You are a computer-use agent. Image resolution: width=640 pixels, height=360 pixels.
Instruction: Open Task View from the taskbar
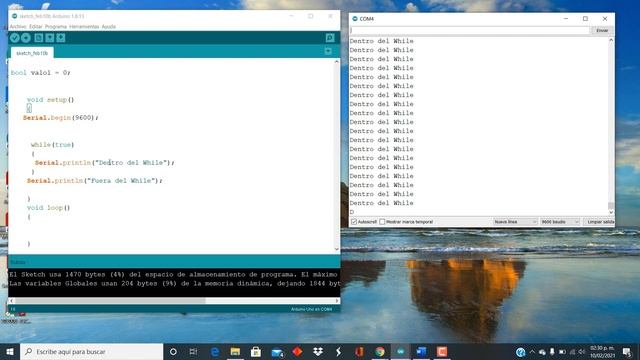pos(193,351)
